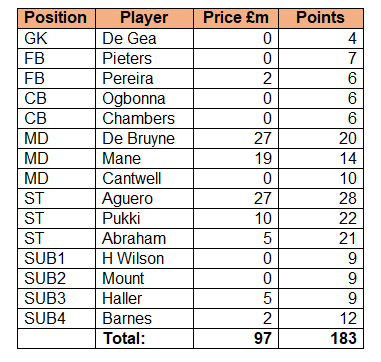
Task: Click the Mount player cell
Action: (144, 278)
